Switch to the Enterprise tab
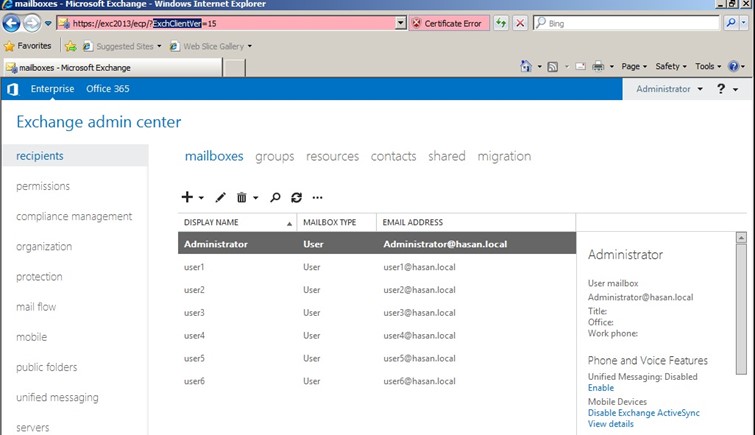The width and height of the screenshot is (755, 435). point(52,89)
